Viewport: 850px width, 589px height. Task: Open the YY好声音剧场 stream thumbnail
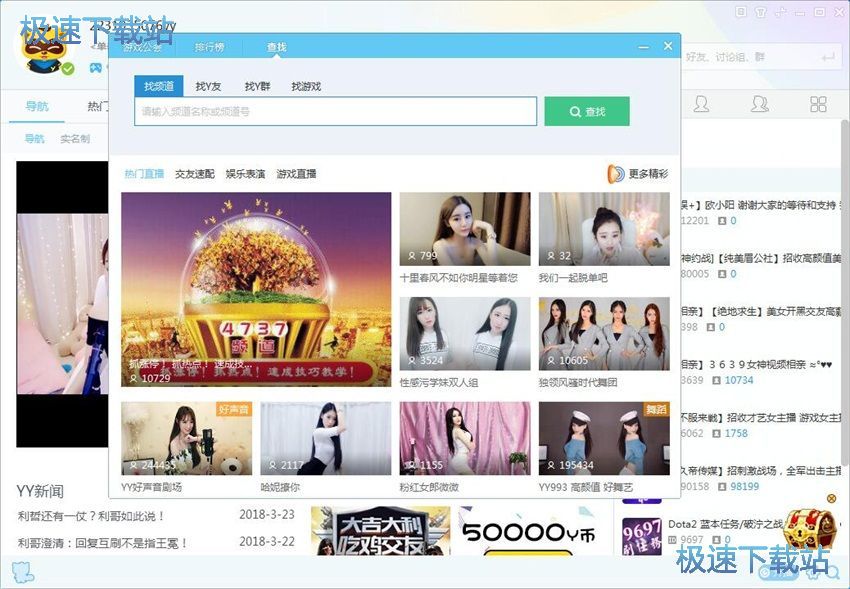pyautogui.click(x=186, y=438)
